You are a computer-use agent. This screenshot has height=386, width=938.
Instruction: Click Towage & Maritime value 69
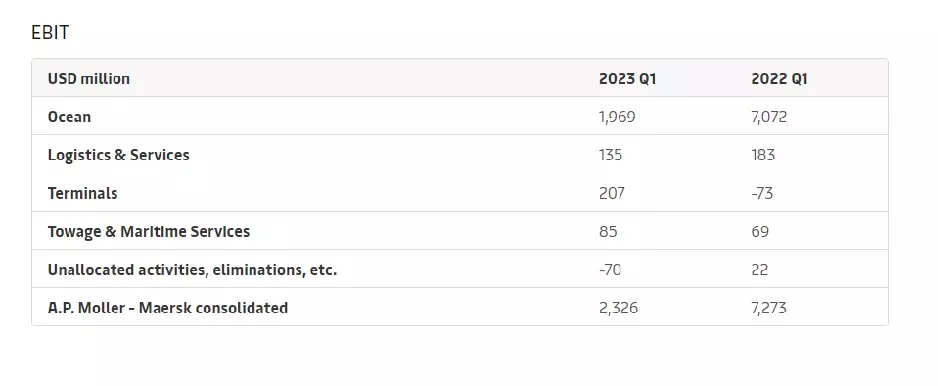pos(760,232)
